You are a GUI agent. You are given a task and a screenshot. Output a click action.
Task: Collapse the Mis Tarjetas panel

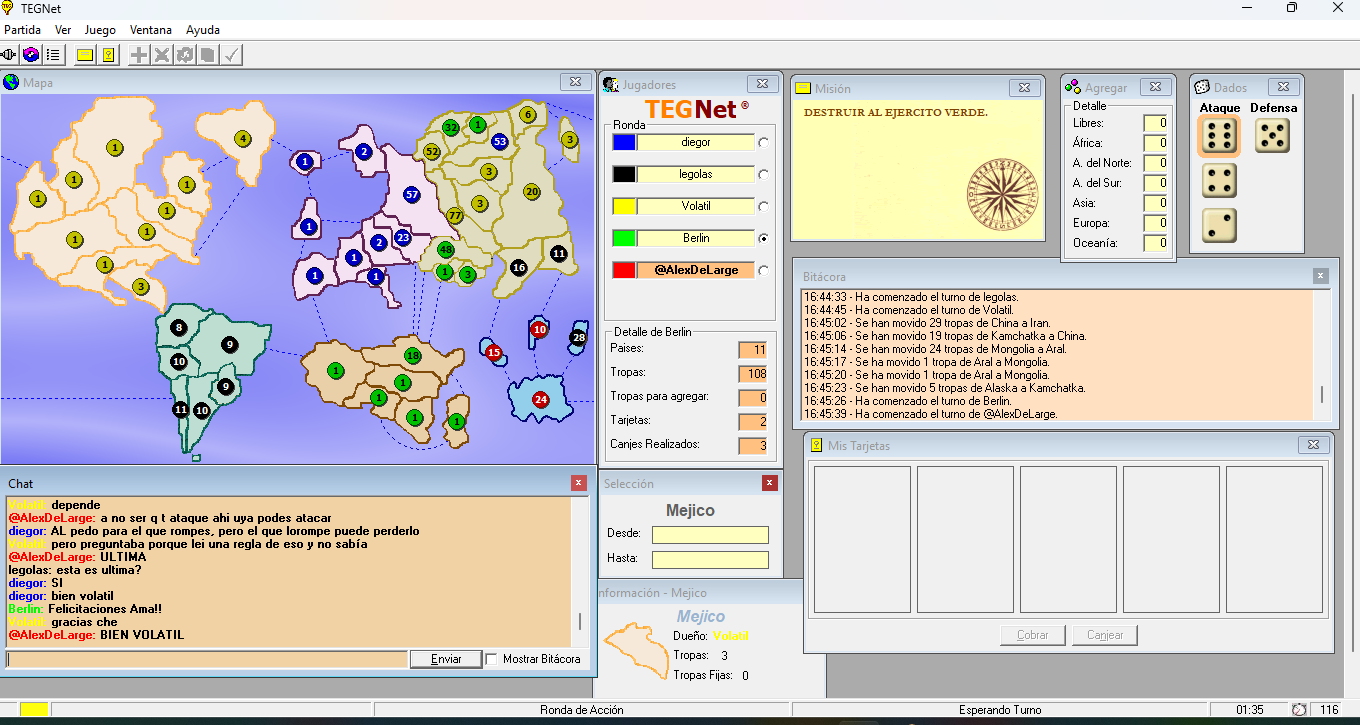point(1313,445)
